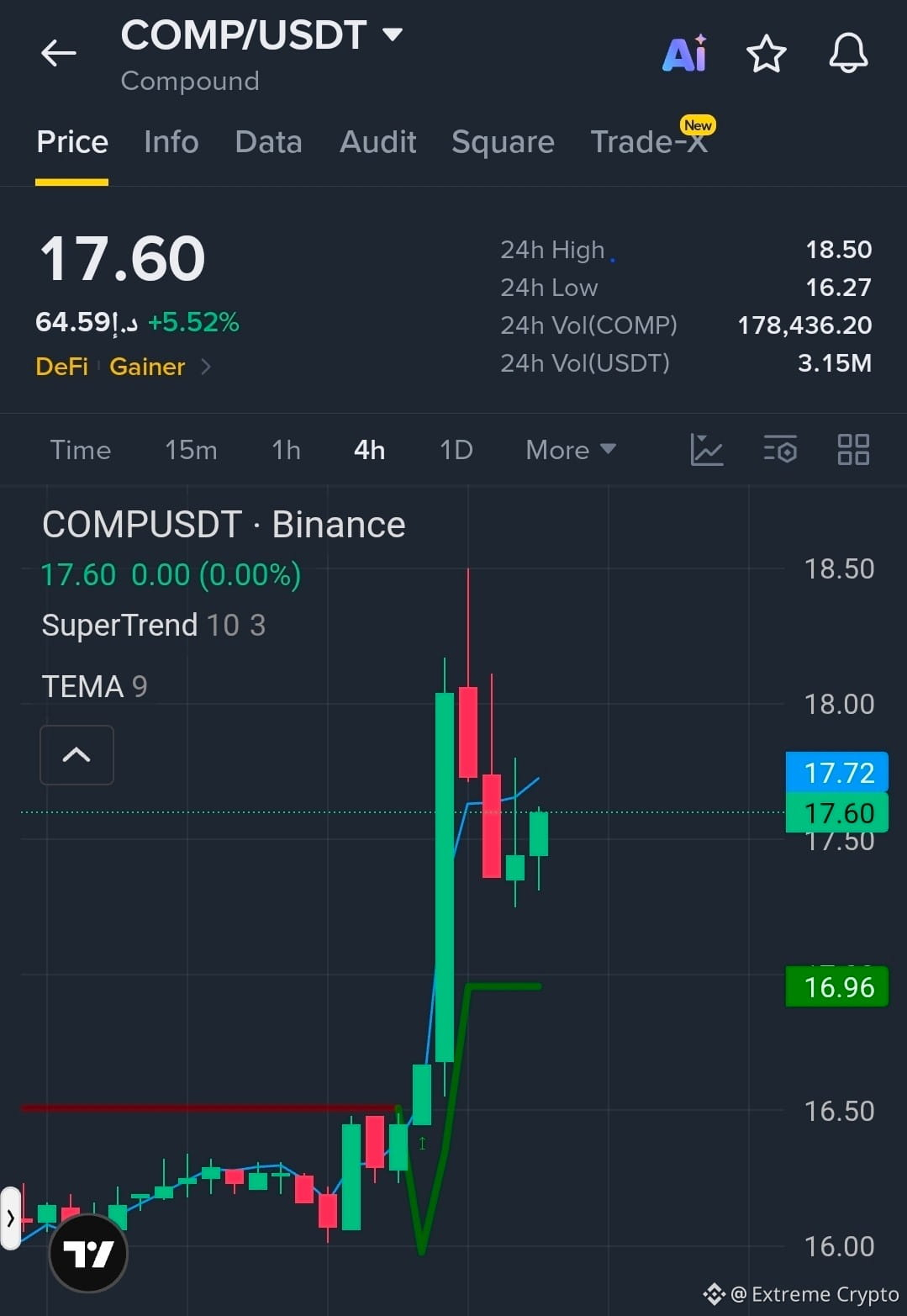The height and width of the screenshot is (1316, 907).
Task: Open the chart layout grid icon
Action: click(x=853, y=449)
